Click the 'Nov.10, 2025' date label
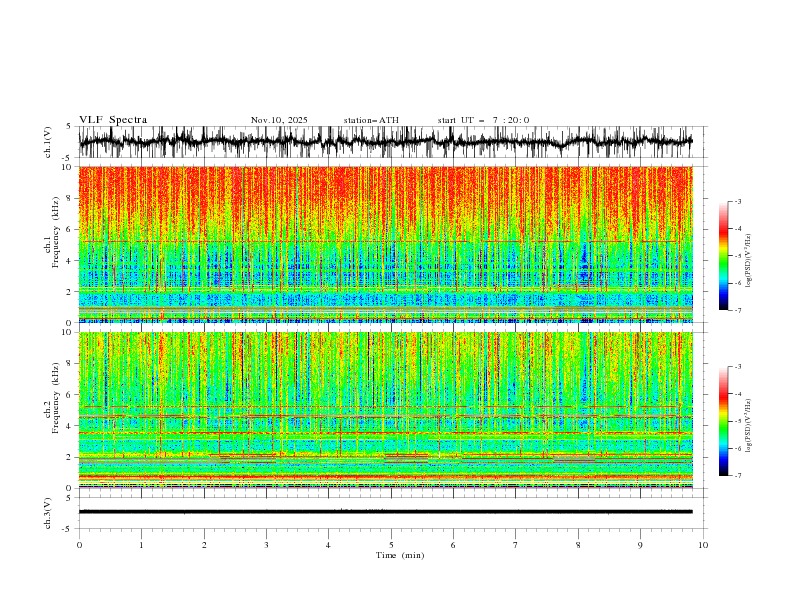Viewport: 792px width, 612px height. pyautogui.click(x=279, y=120)
